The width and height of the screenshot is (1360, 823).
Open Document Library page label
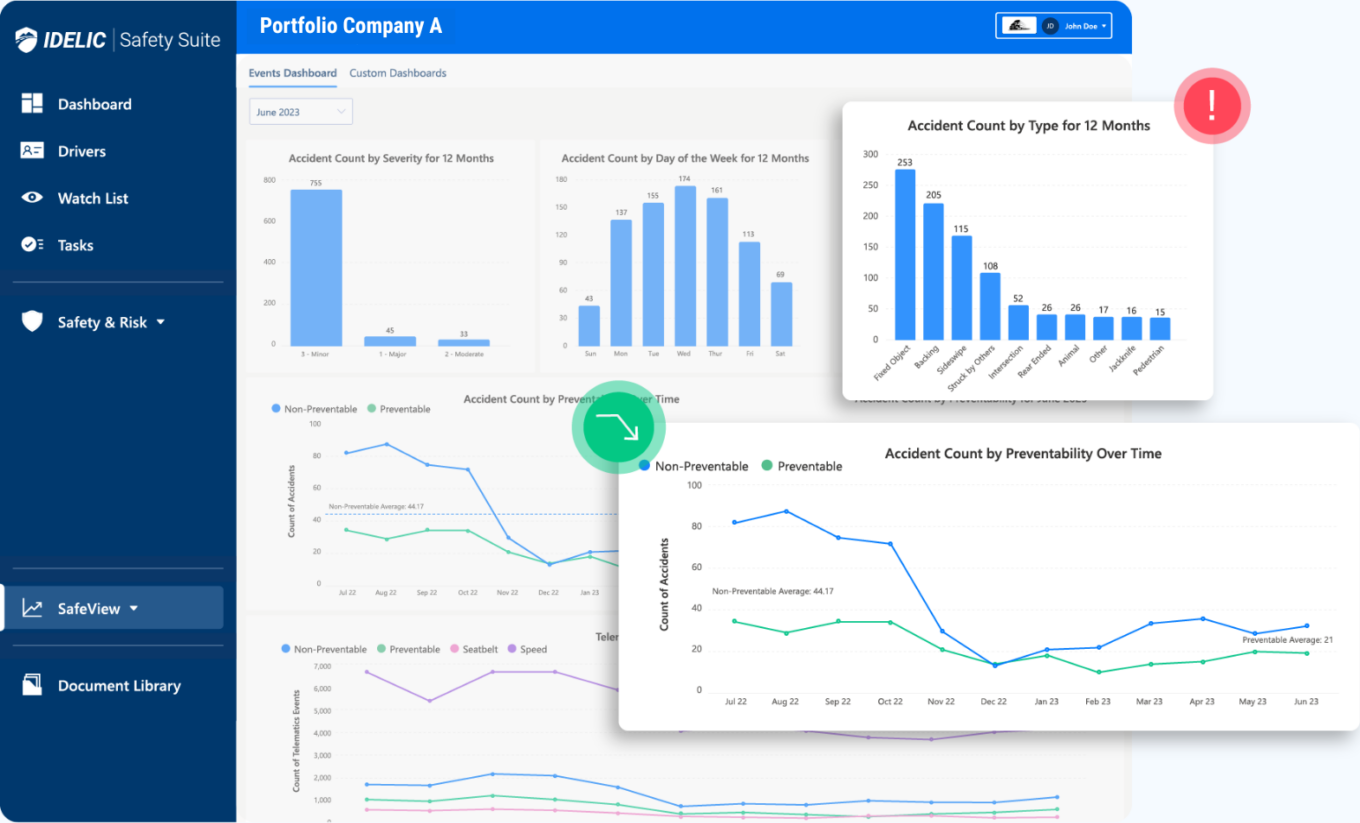[x=119, y=685]
